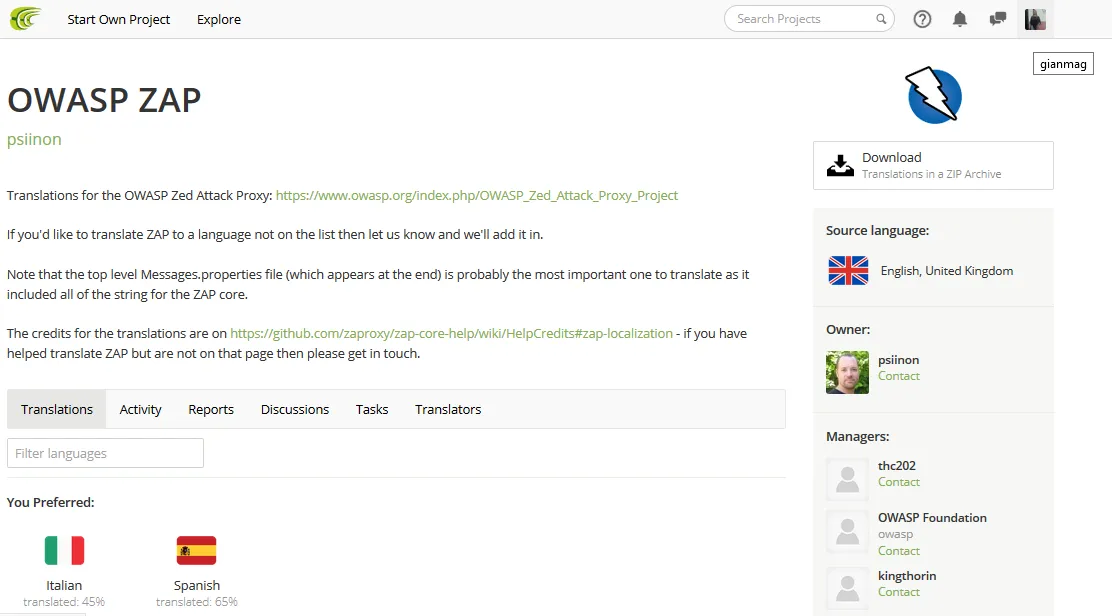Image resolution: width=1112 pixels, height=616 pixels.
Task: Click psiinon name in Owner section
Action: coord(898,359)
